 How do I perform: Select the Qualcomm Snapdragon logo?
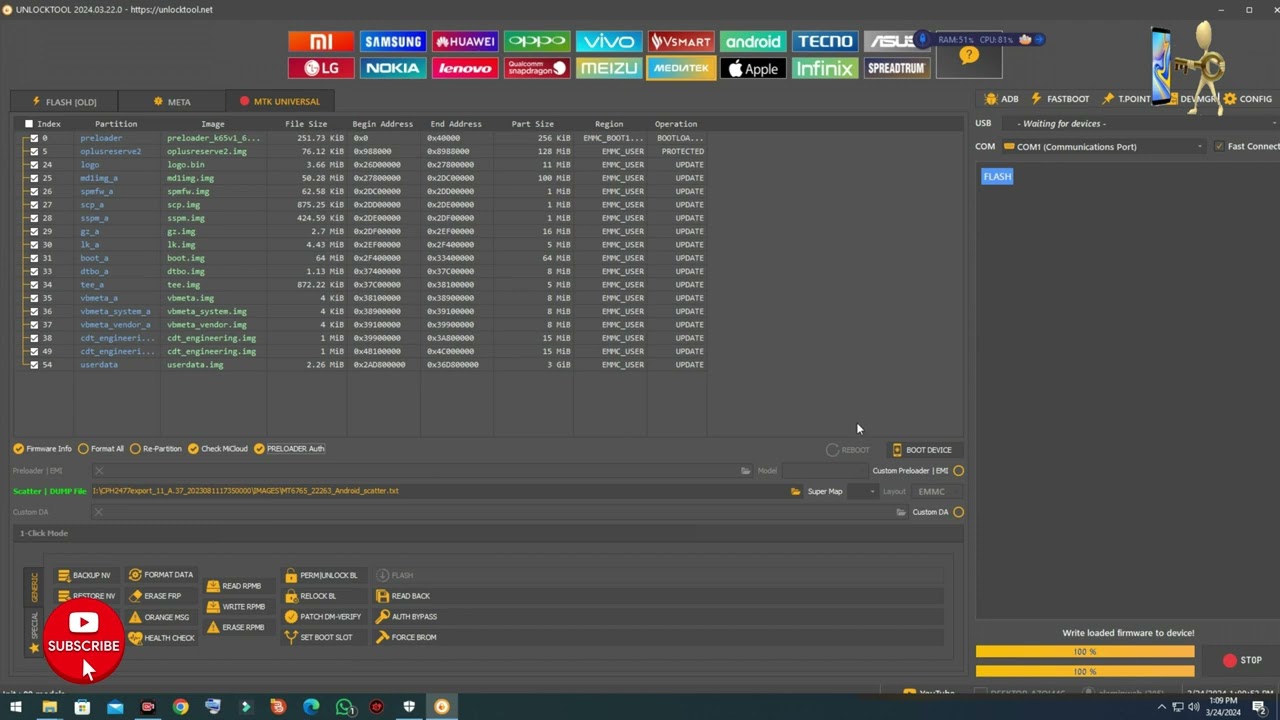[537, 68]
